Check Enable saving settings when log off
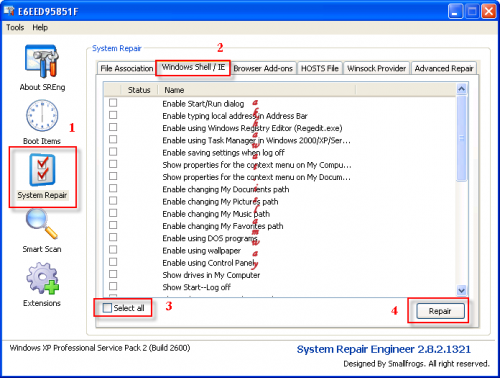Viewport: 500px width, 378px height. 113,152
